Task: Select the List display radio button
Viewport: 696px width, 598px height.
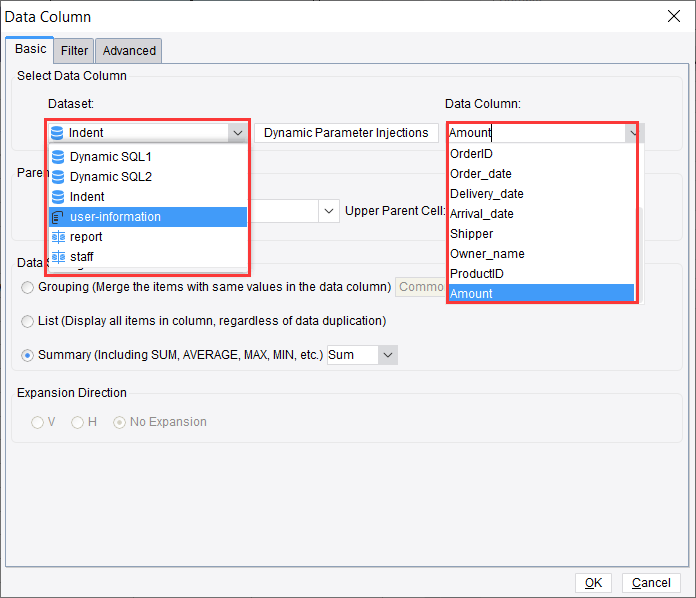Action: pos(28,321)
